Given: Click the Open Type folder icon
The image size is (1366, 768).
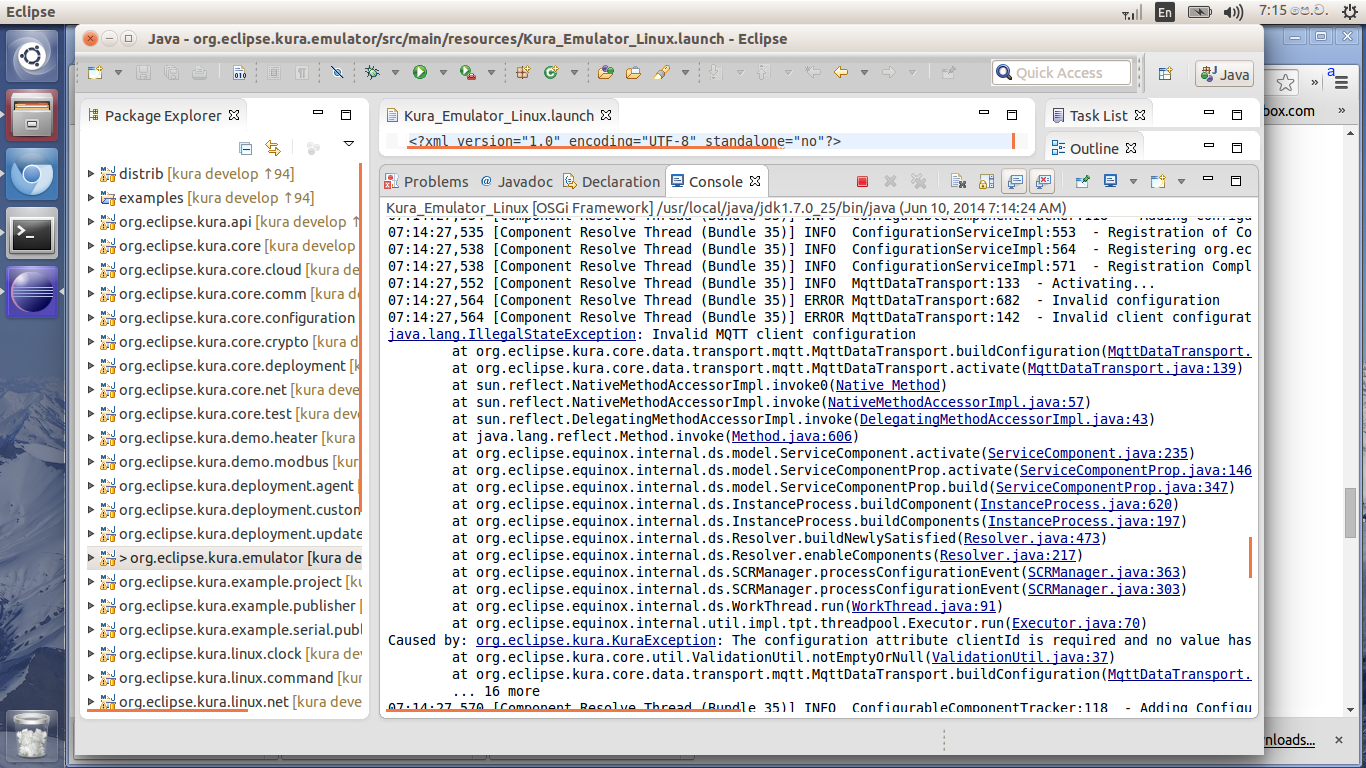Looking at the screenshot, I should tap(605, 73).
